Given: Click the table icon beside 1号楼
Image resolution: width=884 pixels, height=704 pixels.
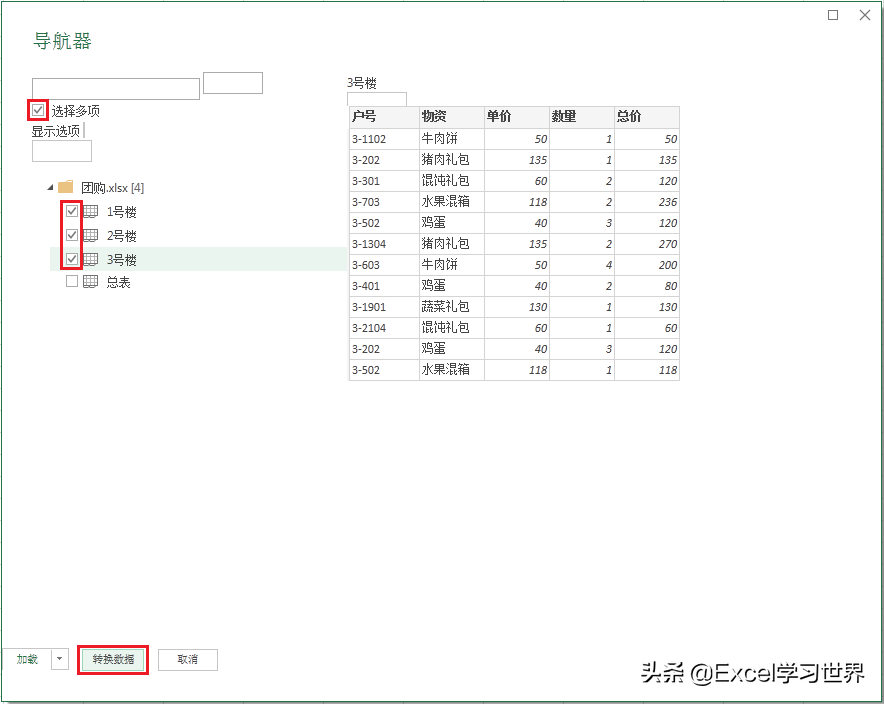Looking at the screenshot, I should pos(91,211).
